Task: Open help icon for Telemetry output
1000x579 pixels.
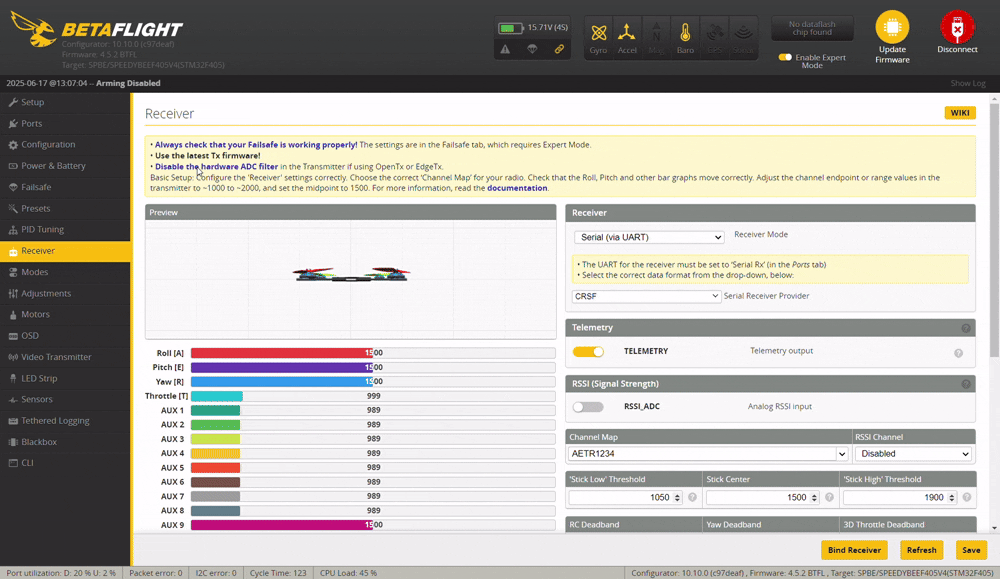Action: click(958, 353)
